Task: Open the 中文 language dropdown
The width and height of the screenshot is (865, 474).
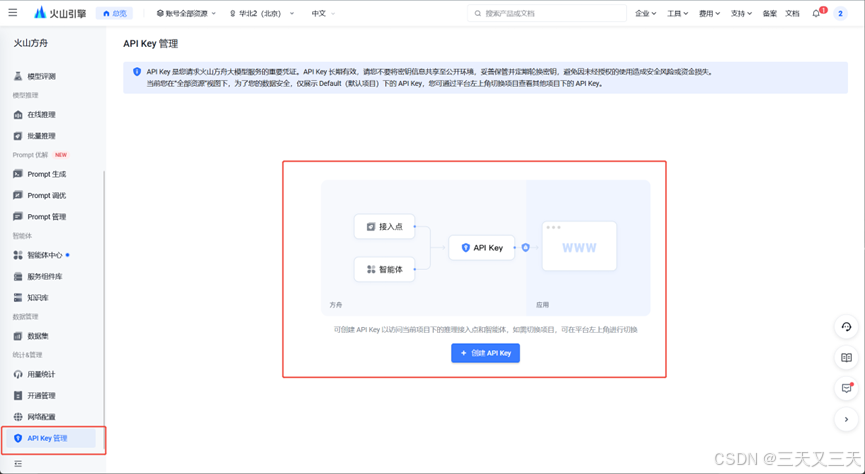Action: click(x=323, y=13)
